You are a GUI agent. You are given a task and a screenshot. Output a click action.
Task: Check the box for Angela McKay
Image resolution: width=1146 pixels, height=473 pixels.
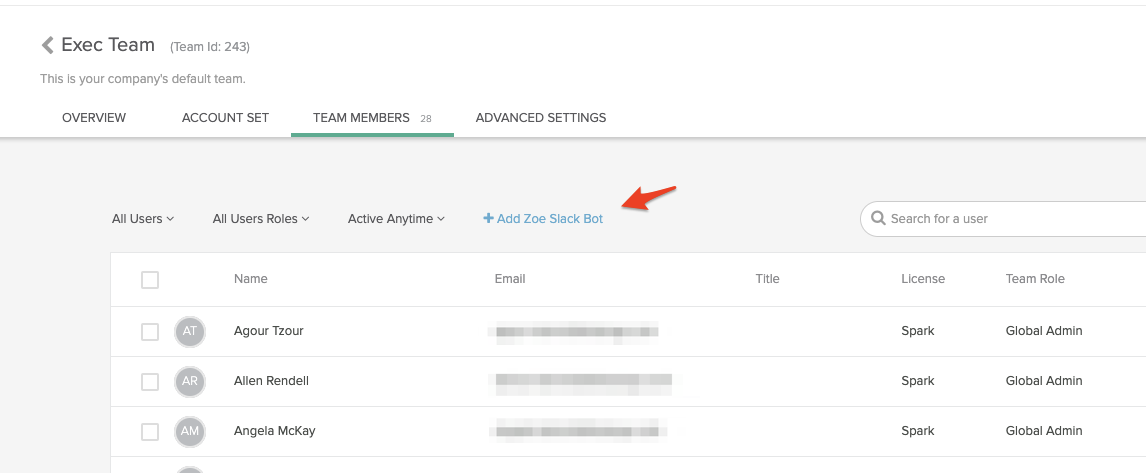pos(150,432)
